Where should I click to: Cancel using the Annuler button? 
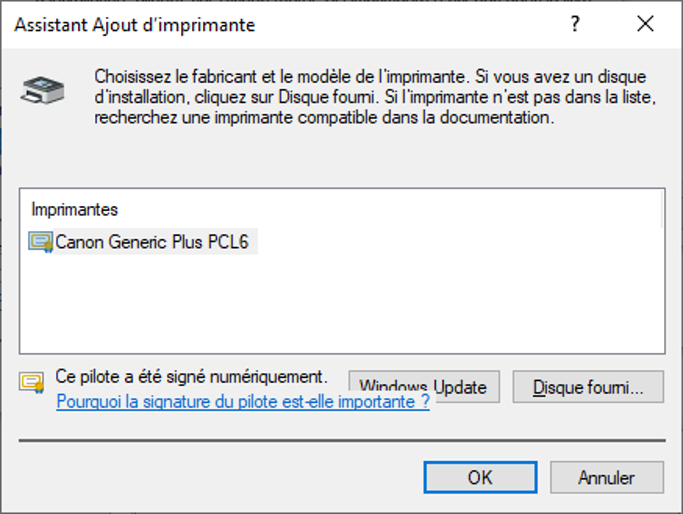pyautogui.click(x=606, y=477)
